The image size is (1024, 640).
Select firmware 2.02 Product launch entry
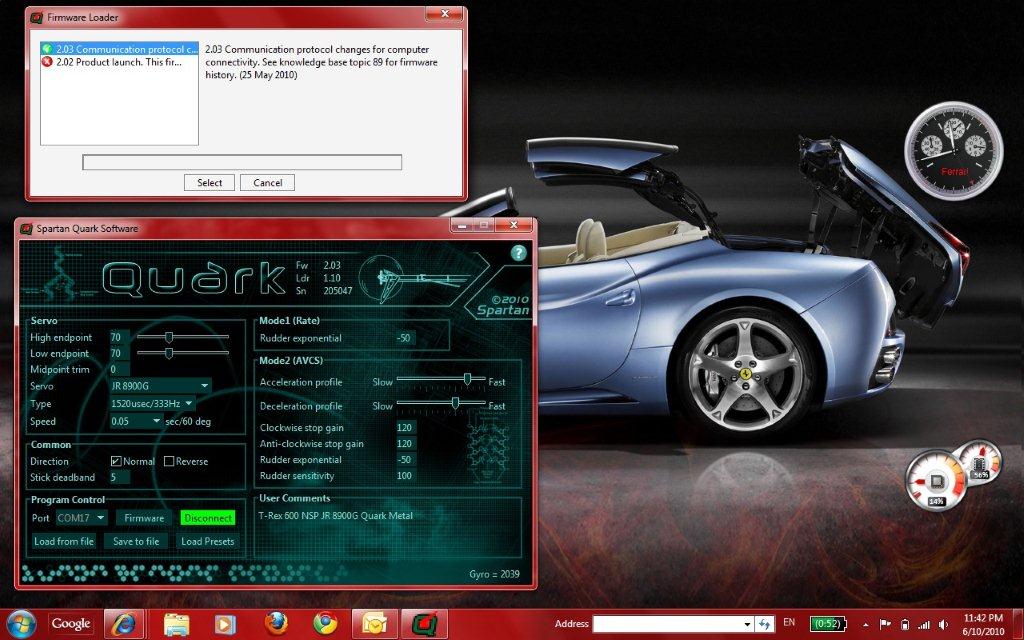(x=120, y=62)
